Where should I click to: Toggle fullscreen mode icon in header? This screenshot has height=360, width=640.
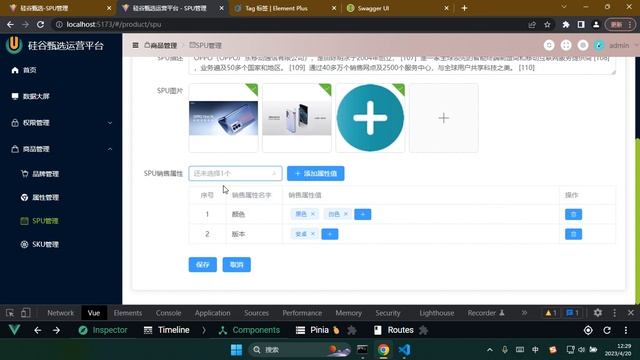pos(566,45)
